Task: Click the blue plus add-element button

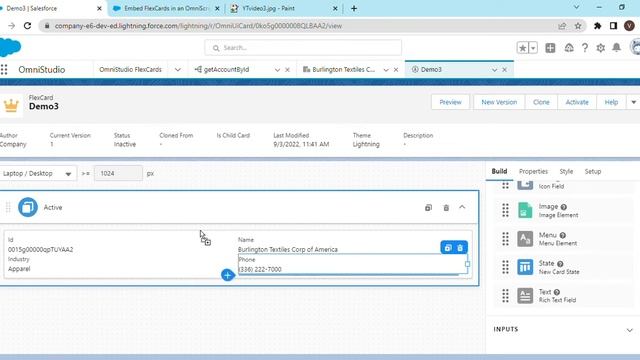Action: 228,275
